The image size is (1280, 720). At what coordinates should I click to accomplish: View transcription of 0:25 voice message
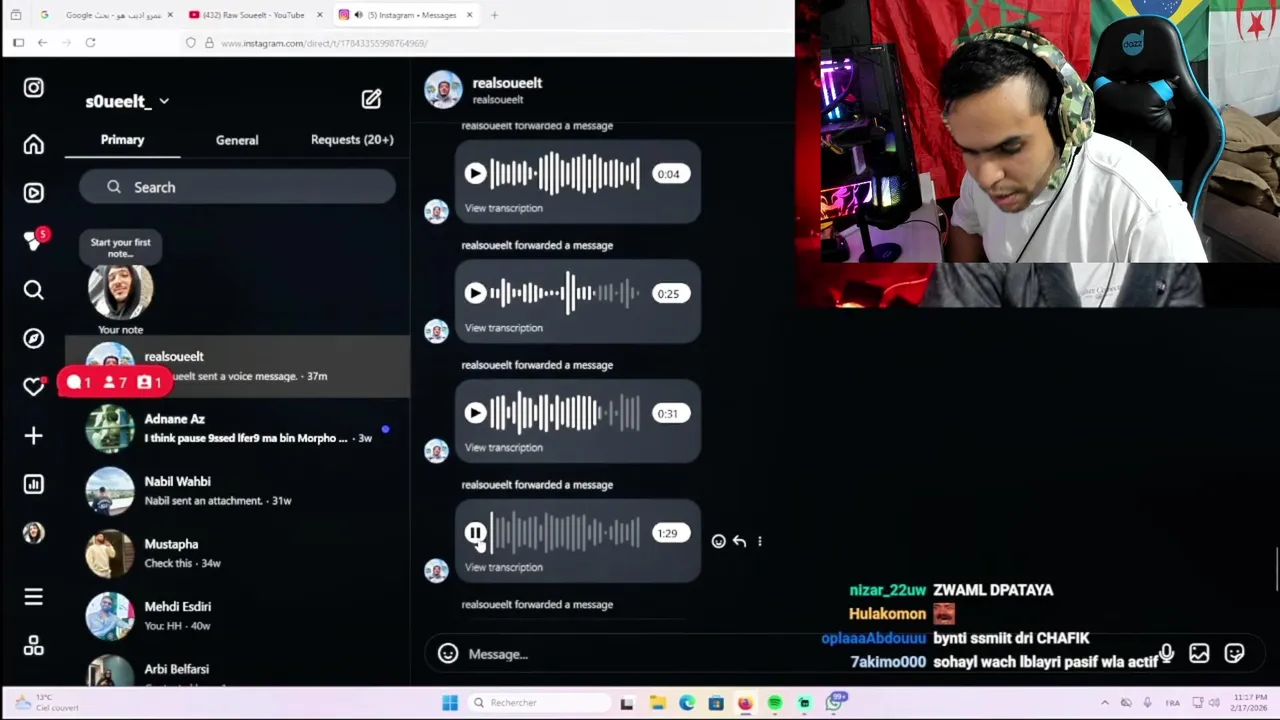503,328
